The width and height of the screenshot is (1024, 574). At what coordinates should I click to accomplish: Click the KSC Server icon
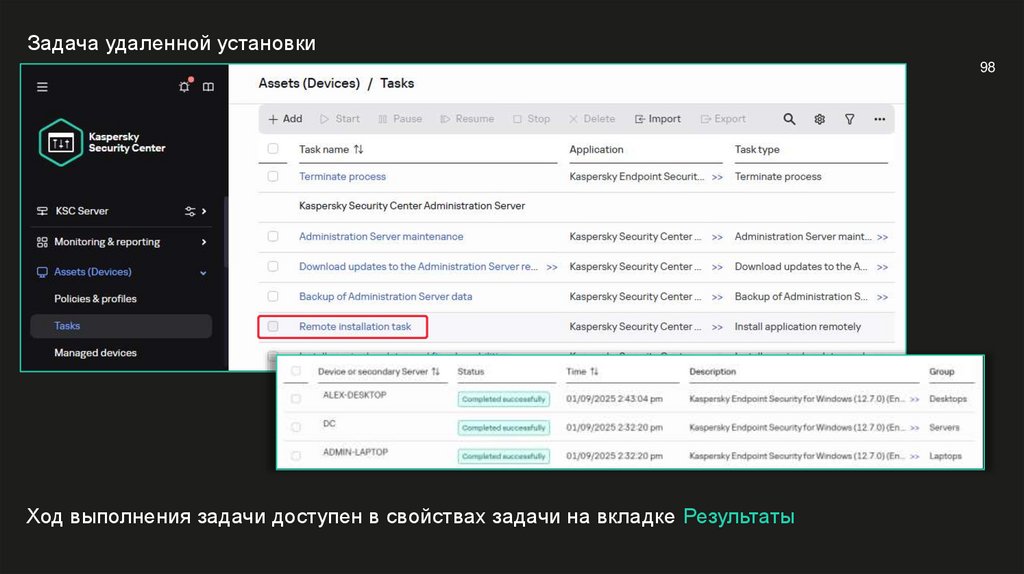point(42,211)
